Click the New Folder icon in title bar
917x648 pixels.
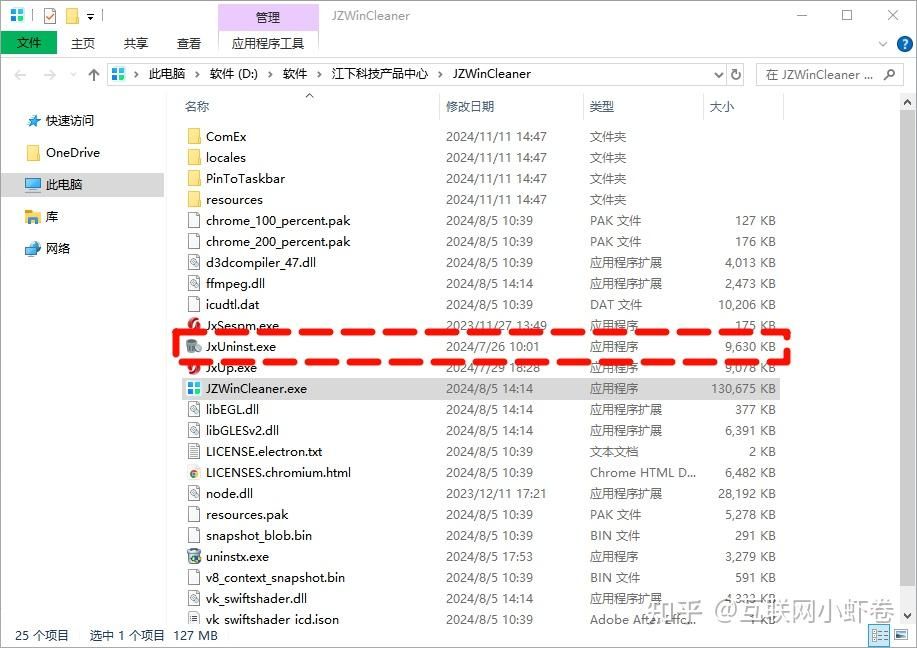point(72,16)
